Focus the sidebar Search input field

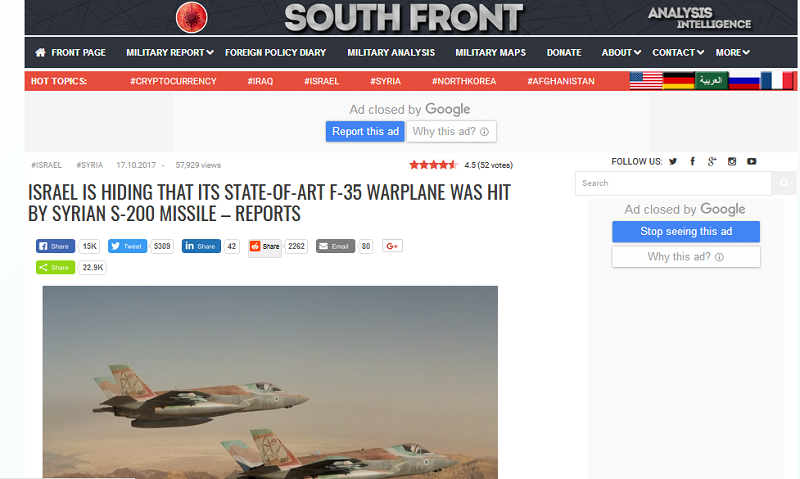673,183
